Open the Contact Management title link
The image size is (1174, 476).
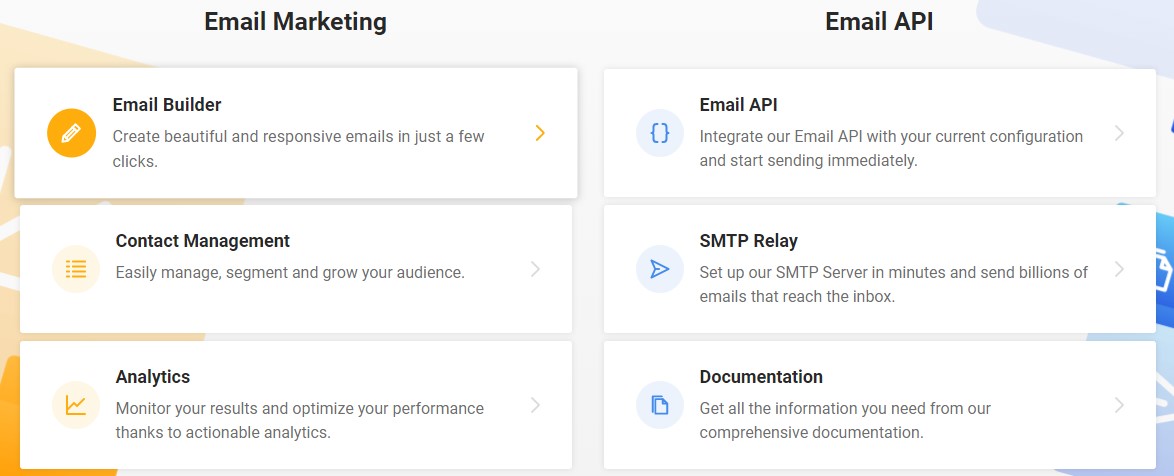coord(203,241)
